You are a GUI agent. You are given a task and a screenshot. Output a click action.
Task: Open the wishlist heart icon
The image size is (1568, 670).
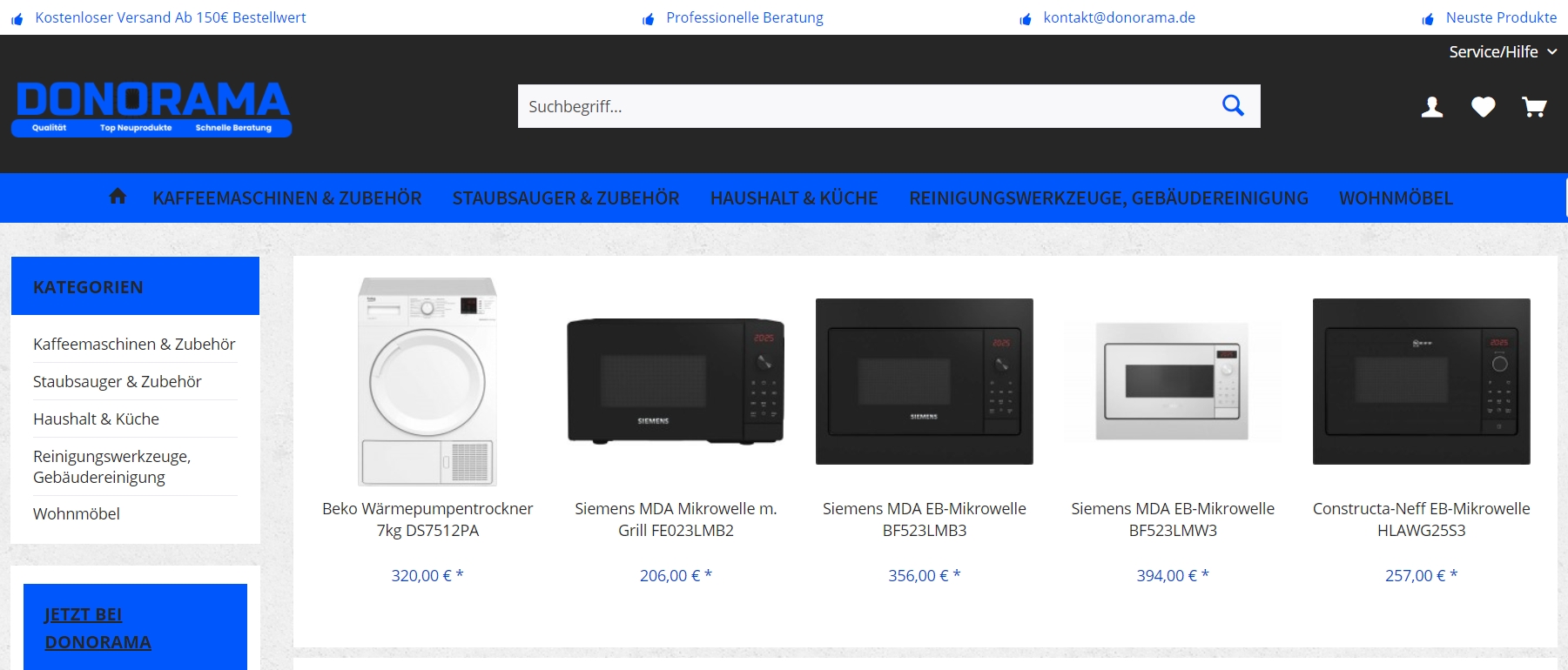[1484, 107]
